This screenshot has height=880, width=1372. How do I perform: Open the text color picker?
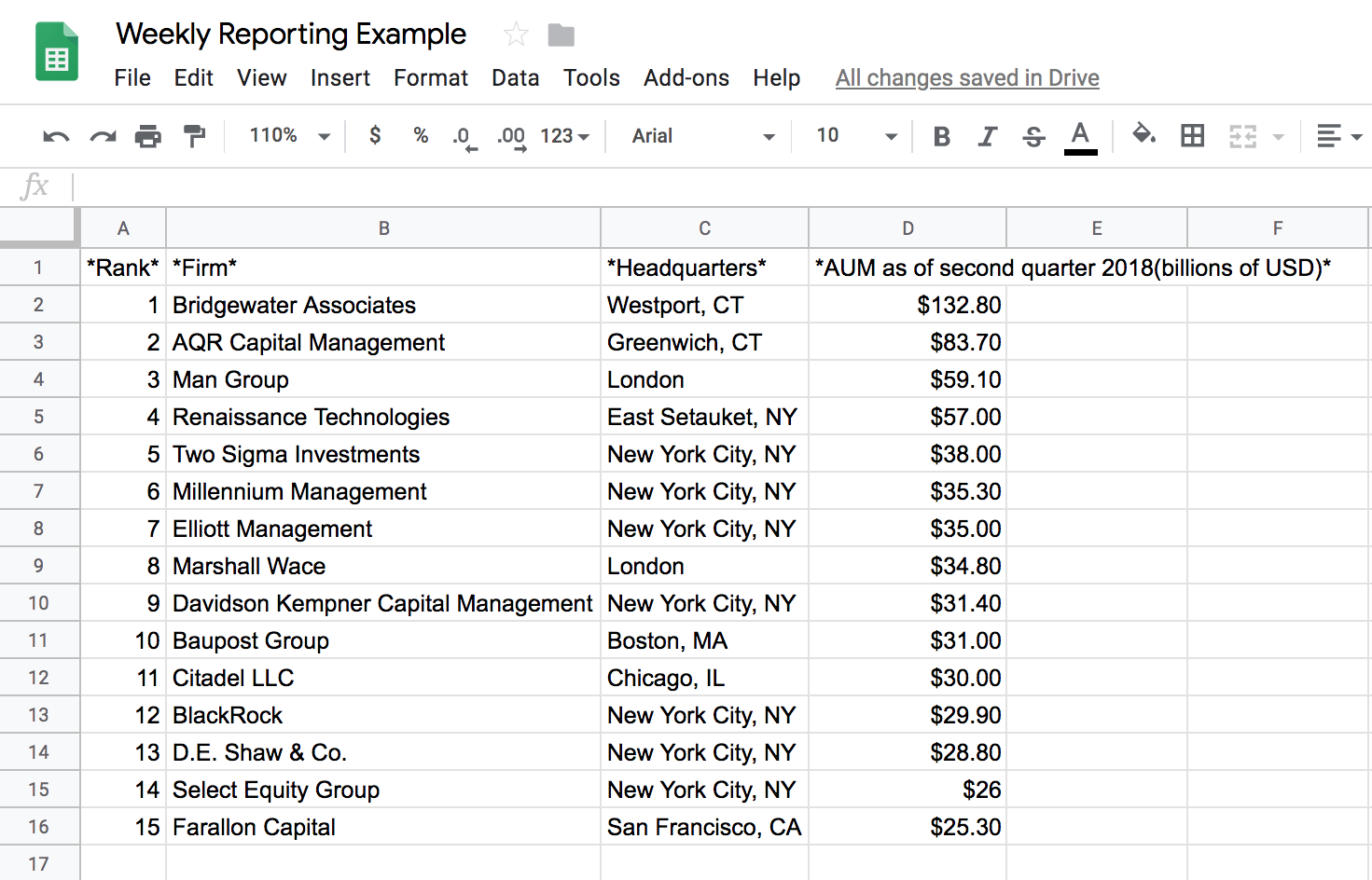[1080, 135]
